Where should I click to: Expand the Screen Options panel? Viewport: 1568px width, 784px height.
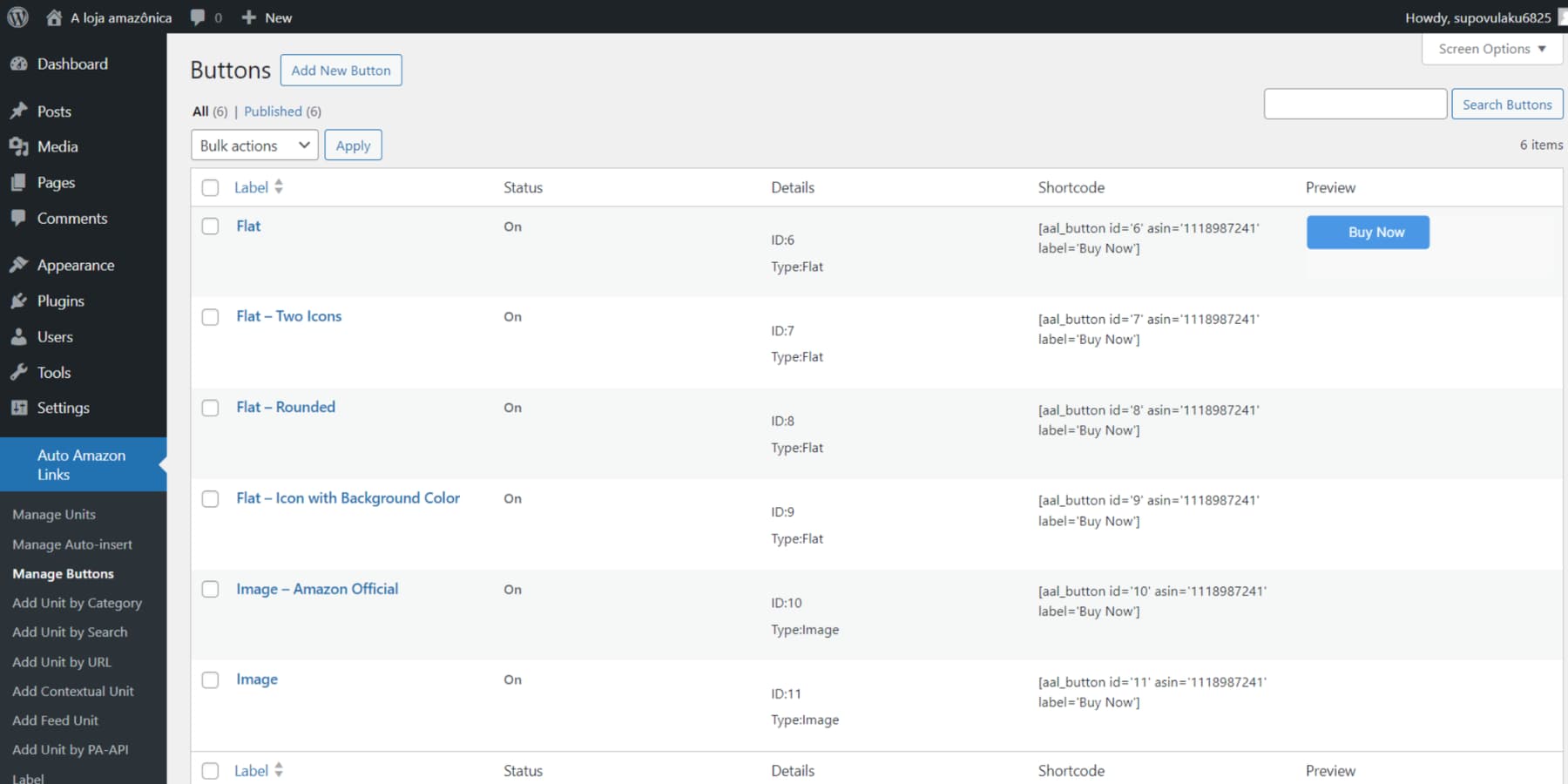(1490, 49)
